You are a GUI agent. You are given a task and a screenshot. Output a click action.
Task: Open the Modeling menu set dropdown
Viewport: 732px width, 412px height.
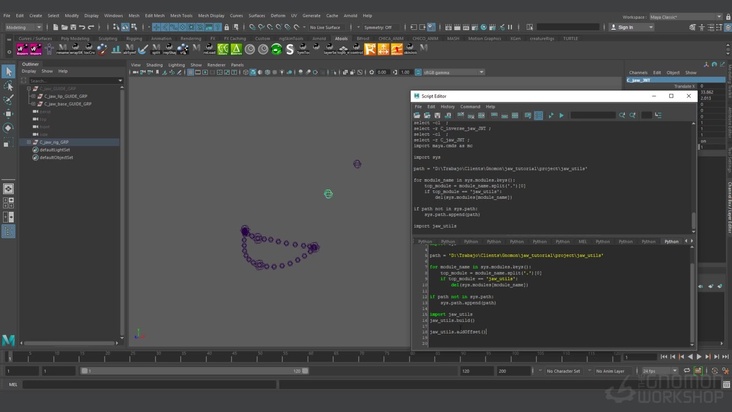[x=23, y=27]
